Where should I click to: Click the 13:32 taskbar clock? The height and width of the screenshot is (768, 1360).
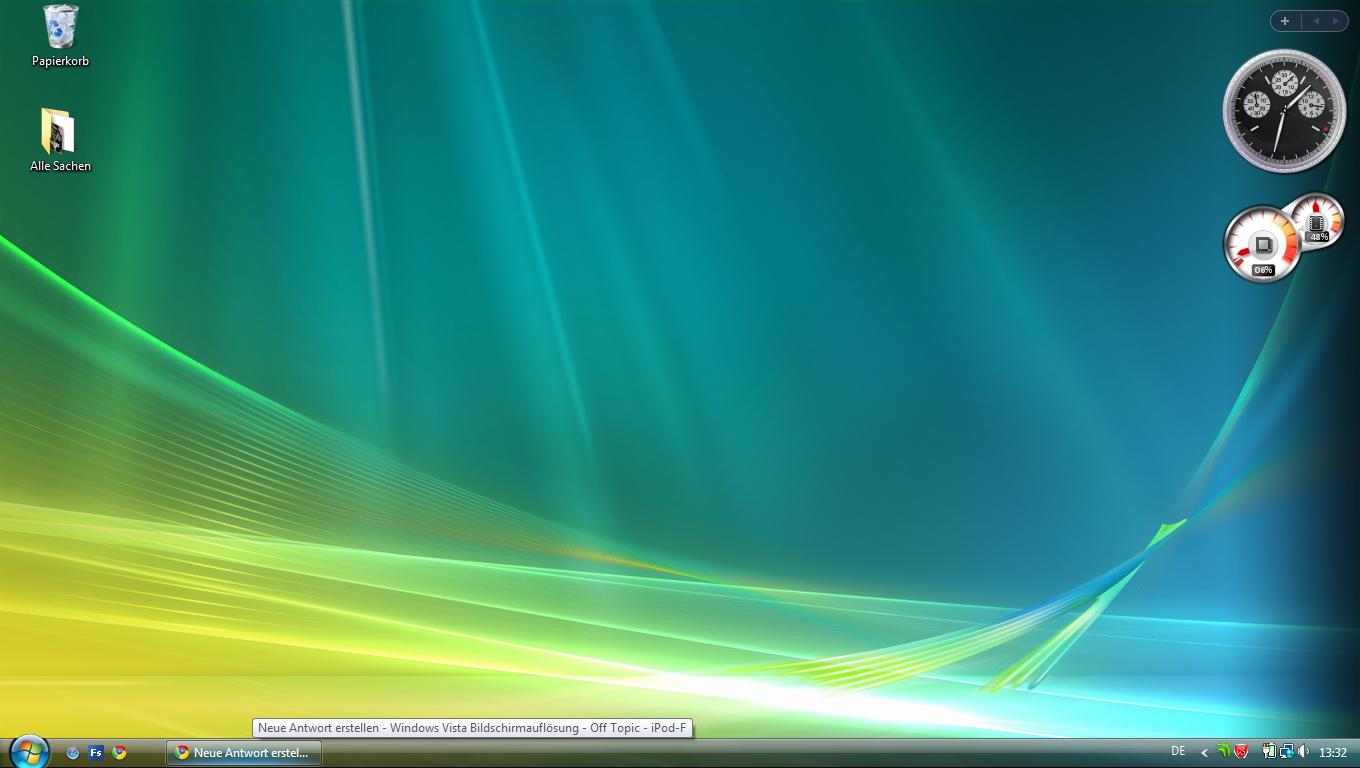1333,753
